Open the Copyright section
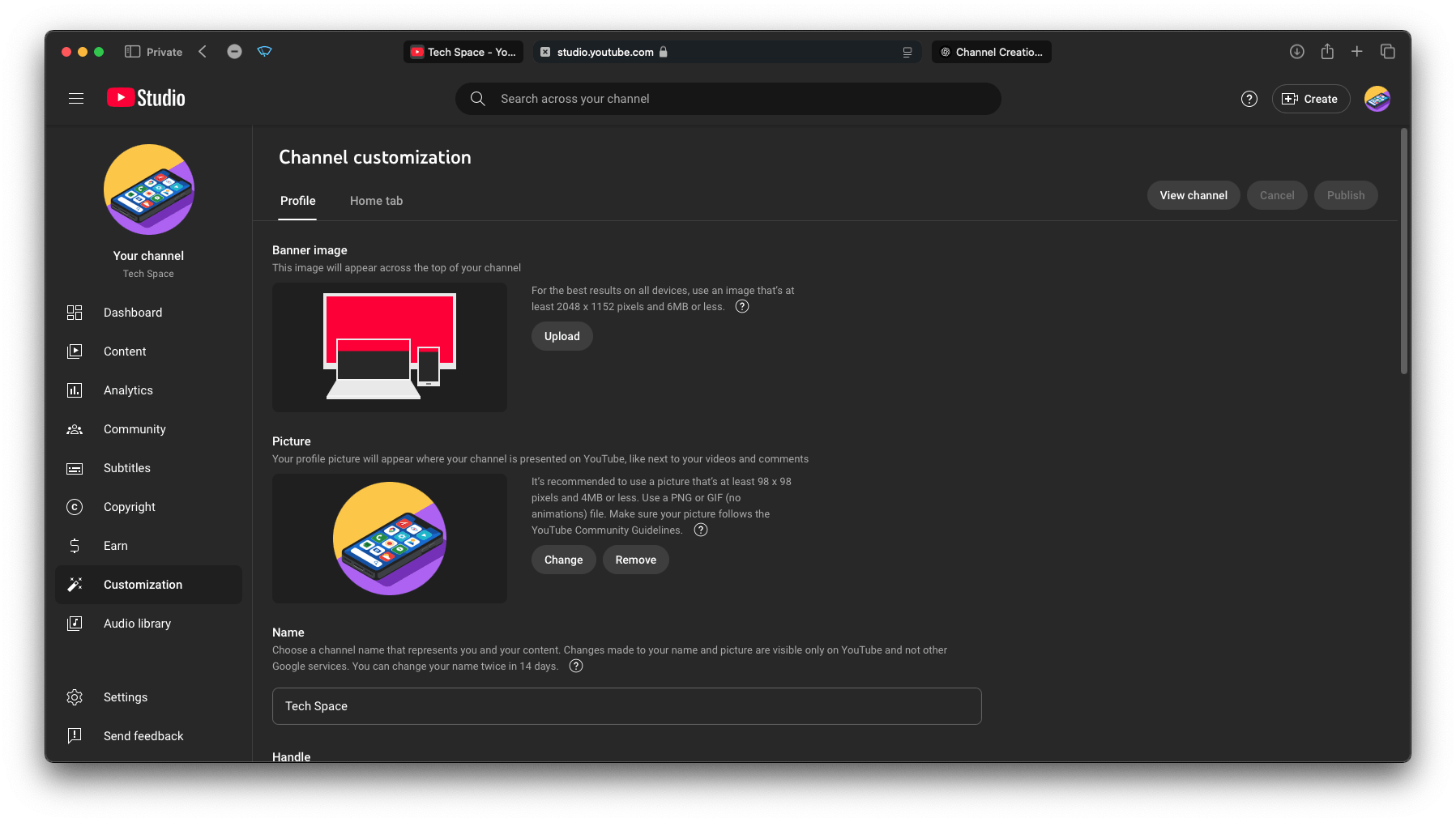1456x822 pixels. coord(130,507)
